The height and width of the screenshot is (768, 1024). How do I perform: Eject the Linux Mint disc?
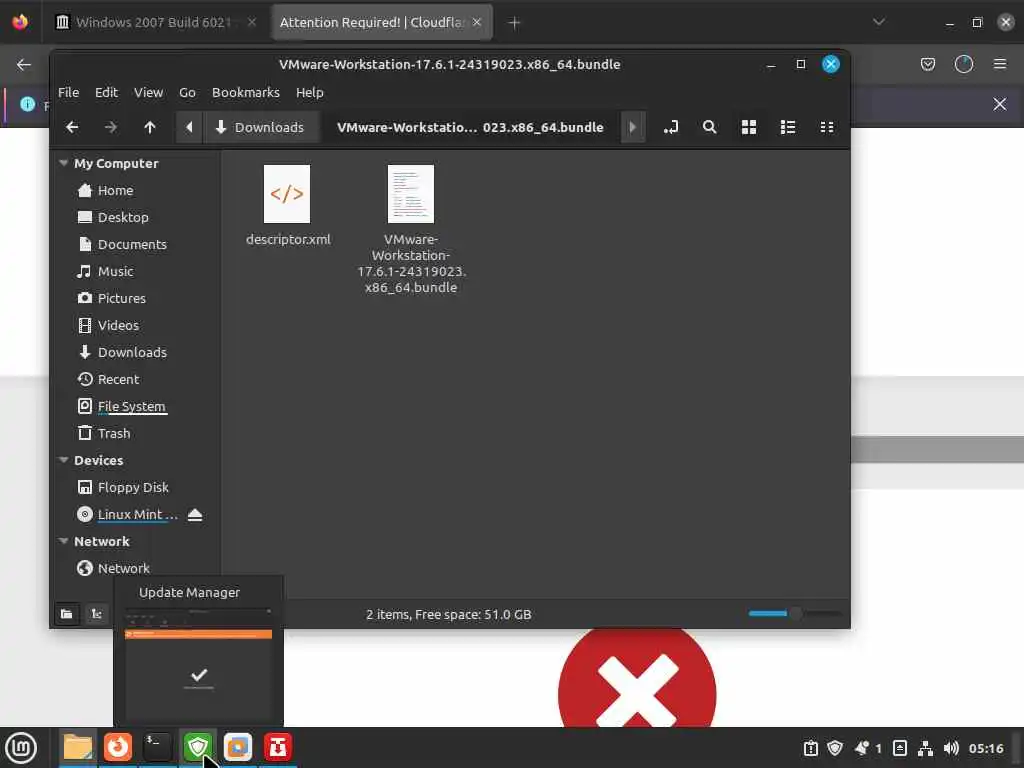(x=195, y=515)
